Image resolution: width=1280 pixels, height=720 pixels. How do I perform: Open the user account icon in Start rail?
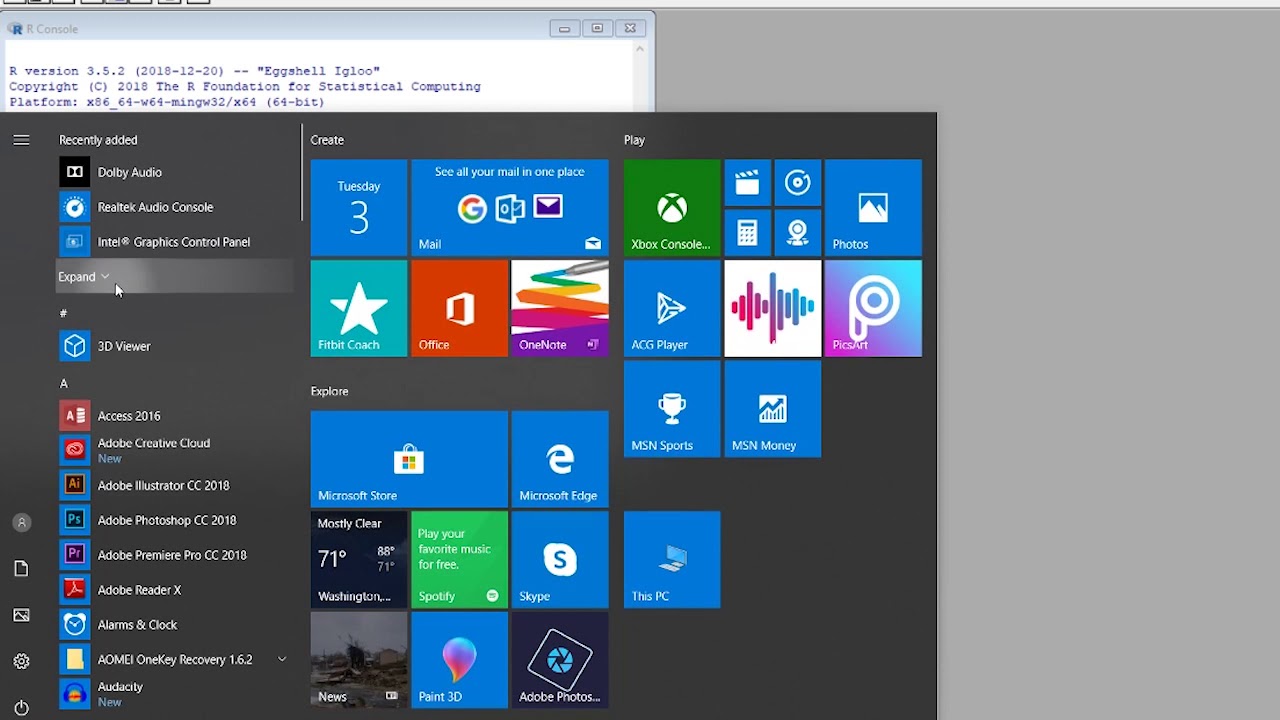tap(21, 522)
